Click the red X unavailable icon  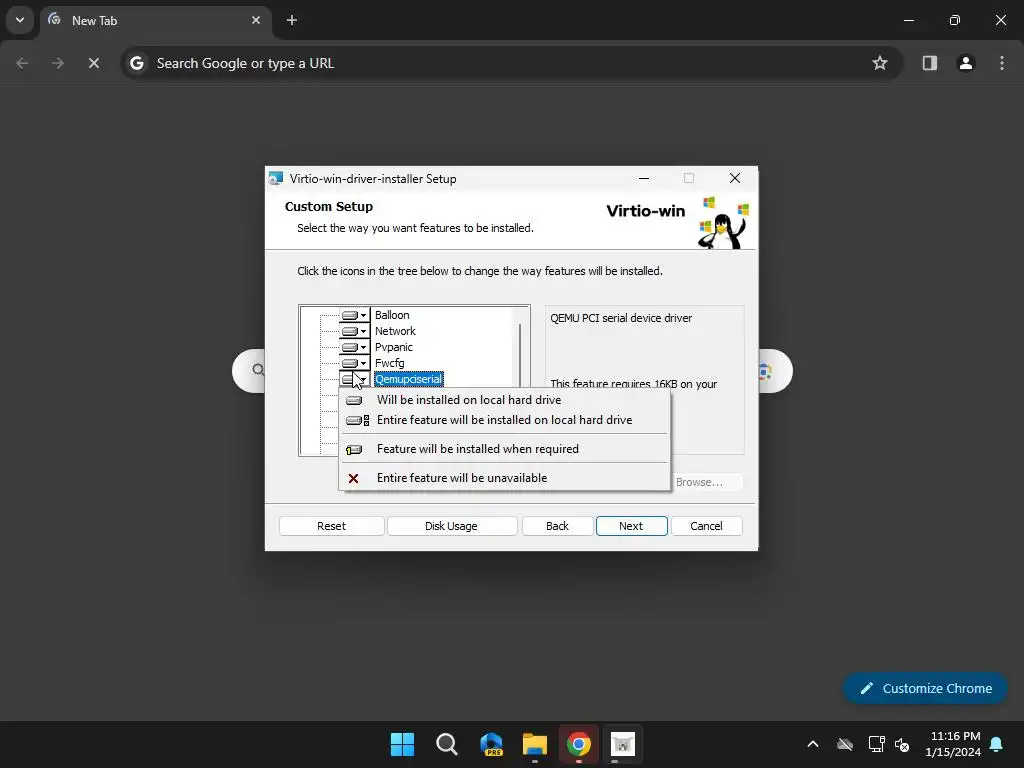(x=353, y=479)
